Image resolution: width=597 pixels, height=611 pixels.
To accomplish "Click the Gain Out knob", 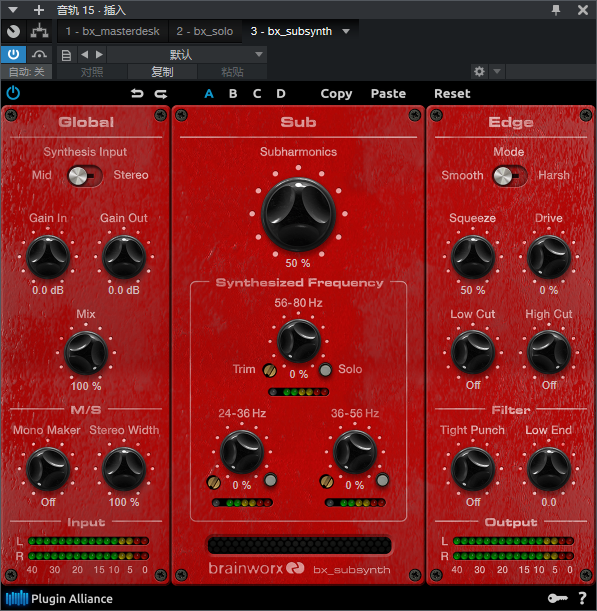I will pos(124,257).
